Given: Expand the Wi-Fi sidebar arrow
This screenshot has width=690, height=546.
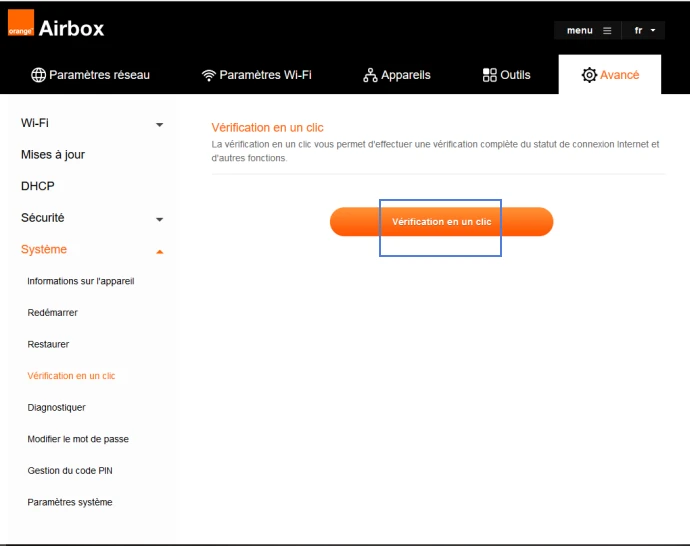Looking at the screenshot, I should [x=160, y=125].
